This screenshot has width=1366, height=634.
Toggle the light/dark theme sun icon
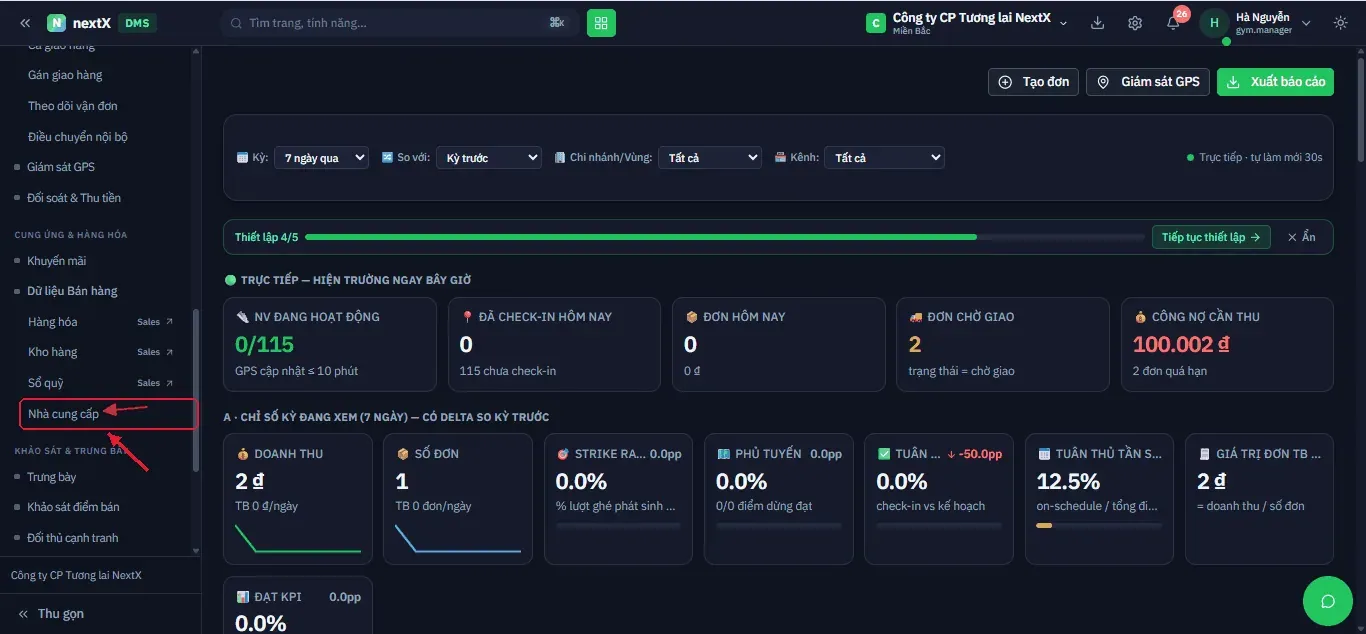[x=1340, y=23]
